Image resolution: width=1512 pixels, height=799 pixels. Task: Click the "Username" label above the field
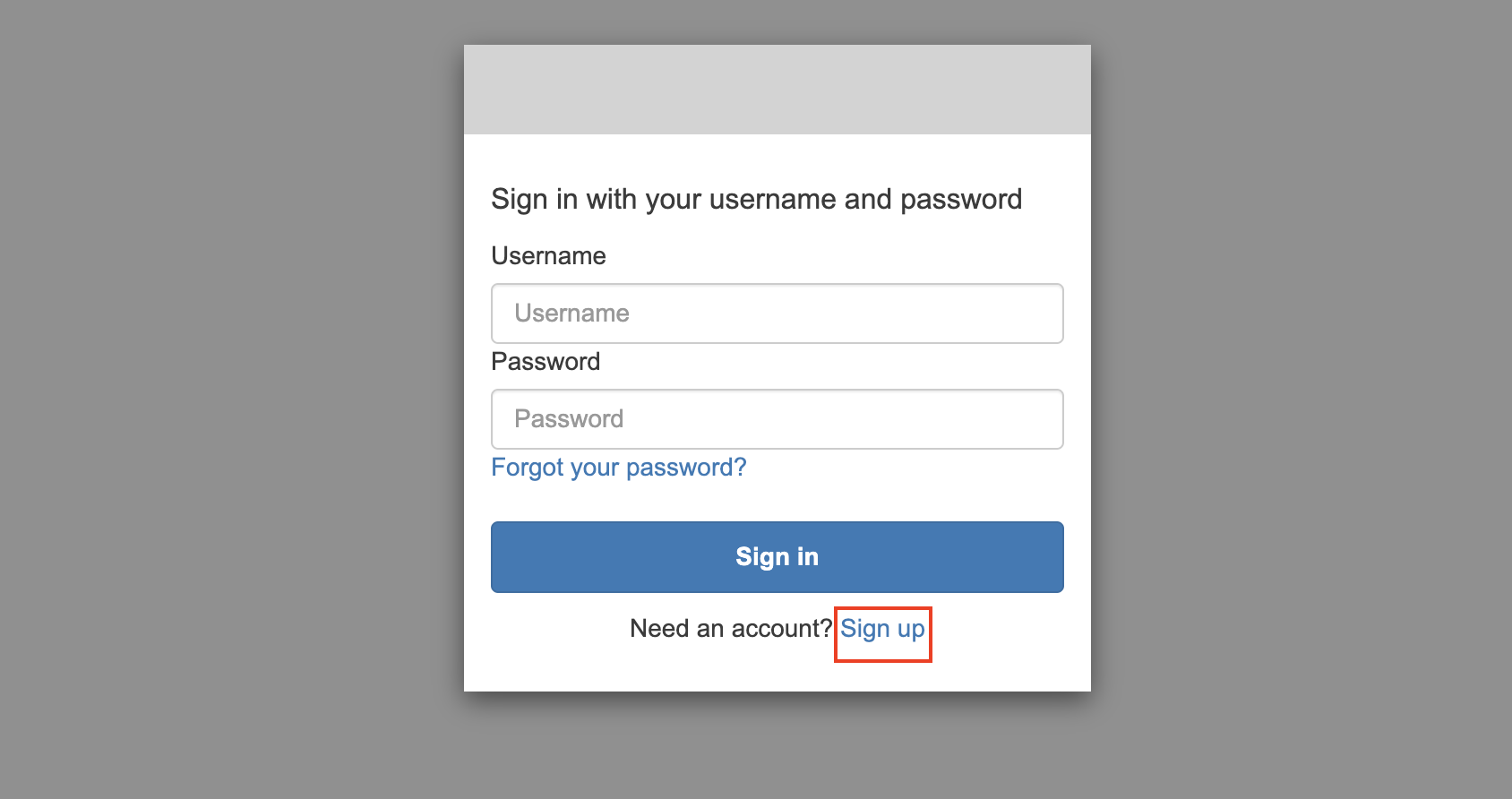pyautogui.click(x=548, y=256)
